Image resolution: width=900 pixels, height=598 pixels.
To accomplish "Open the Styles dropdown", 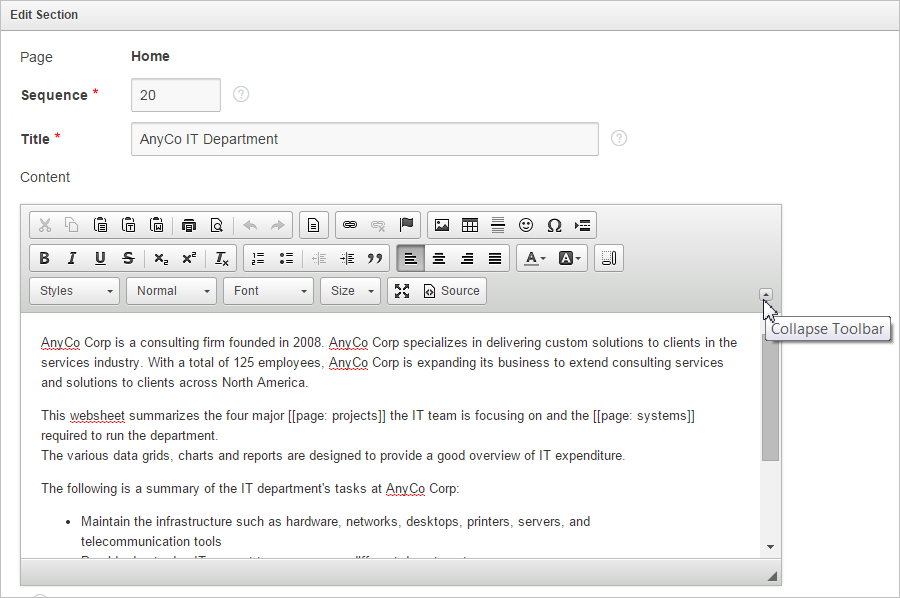I will click(73, 291).
